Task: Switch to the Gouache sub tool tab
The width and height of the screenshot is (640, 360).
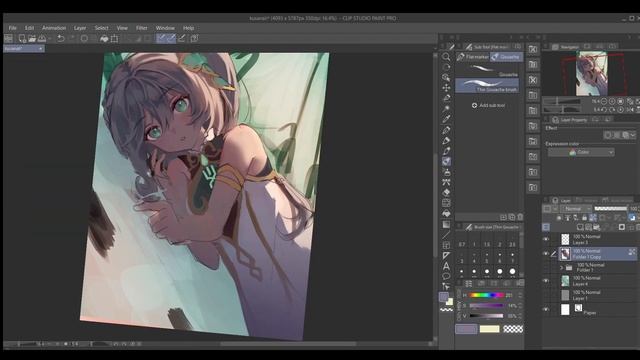Action: (x=506, y=57)
